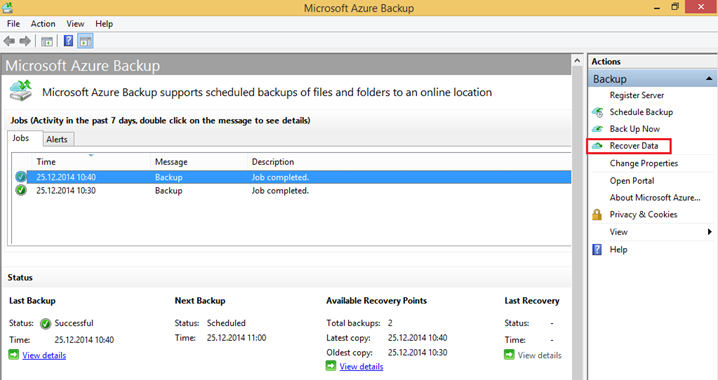718x380 pixels.
Task: Click the blue help book toolbar icon
Action: [68, 41]
